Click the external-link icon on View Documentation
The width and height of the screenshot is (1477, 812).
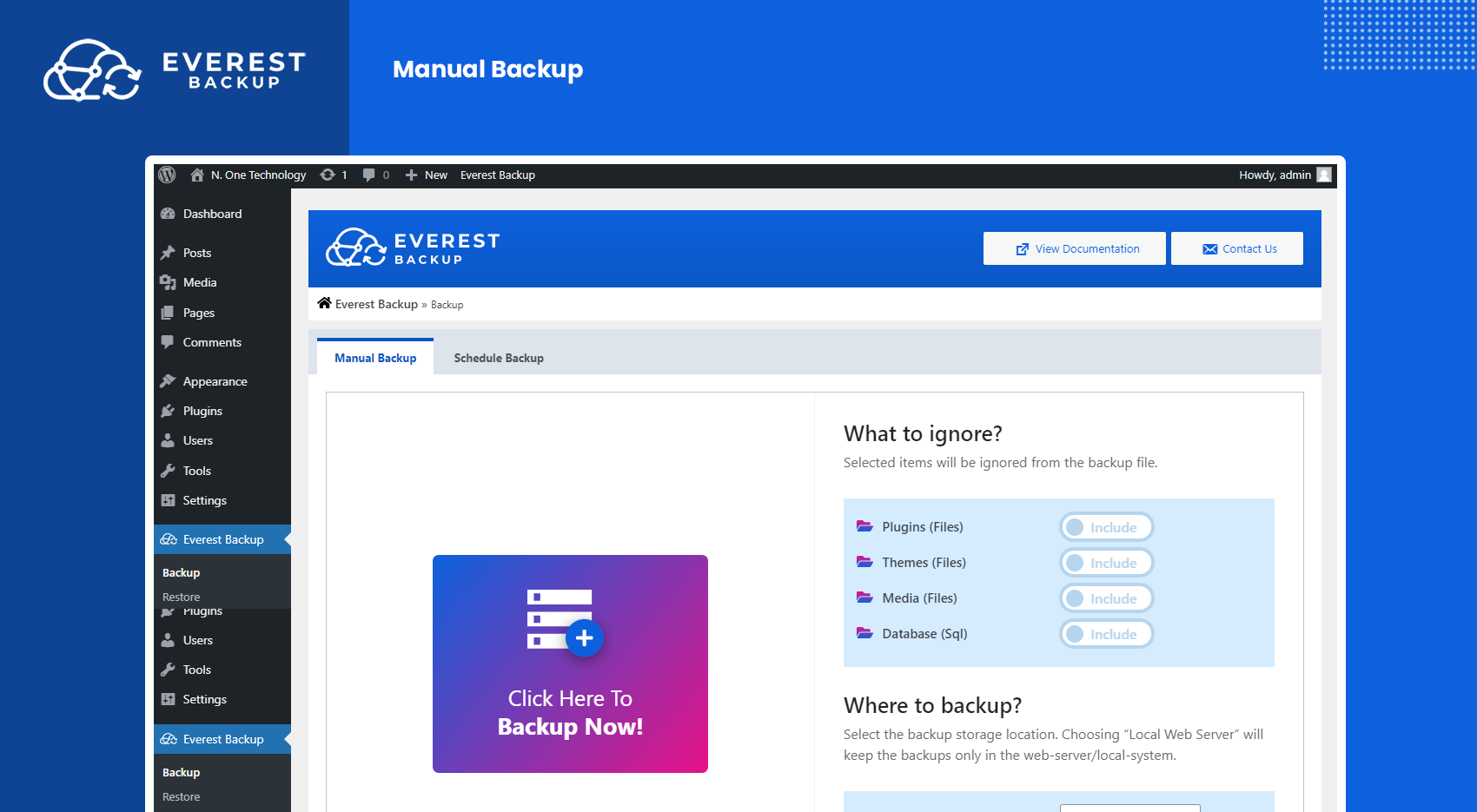(x=1023, y=249)
